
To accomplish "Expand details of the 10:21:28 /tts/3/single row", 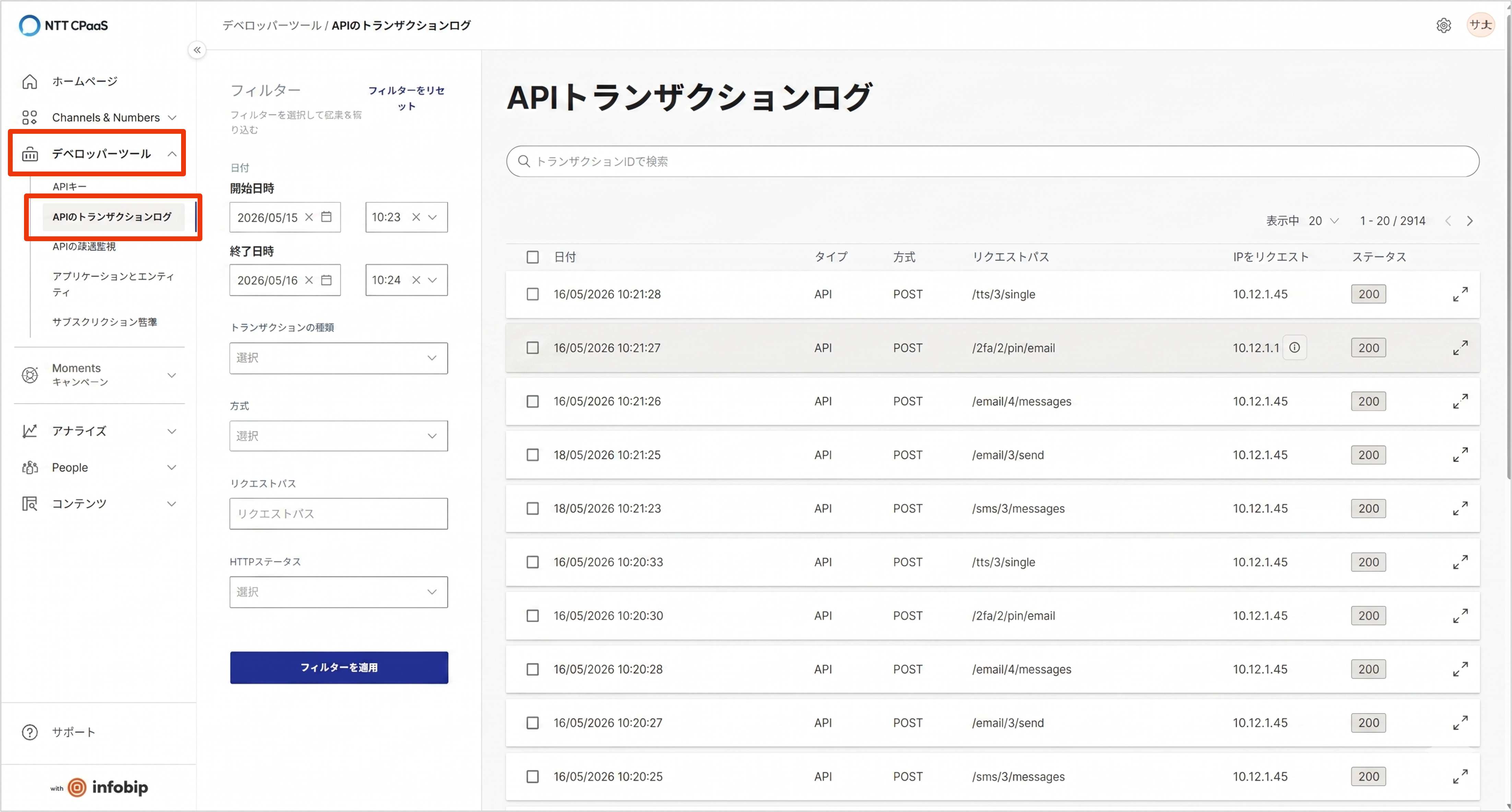I will click(x=1460, y=294).
